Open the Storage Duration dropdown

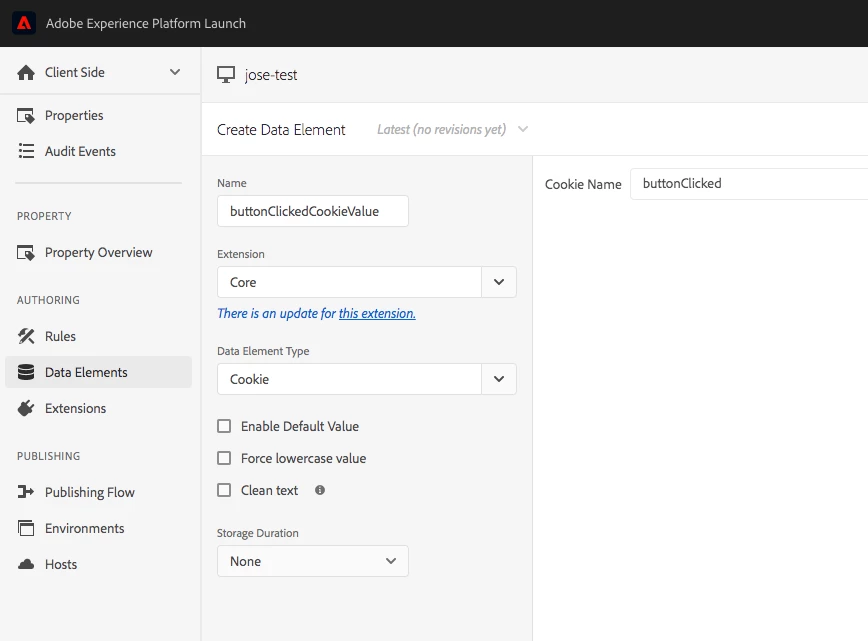[312, 561]
